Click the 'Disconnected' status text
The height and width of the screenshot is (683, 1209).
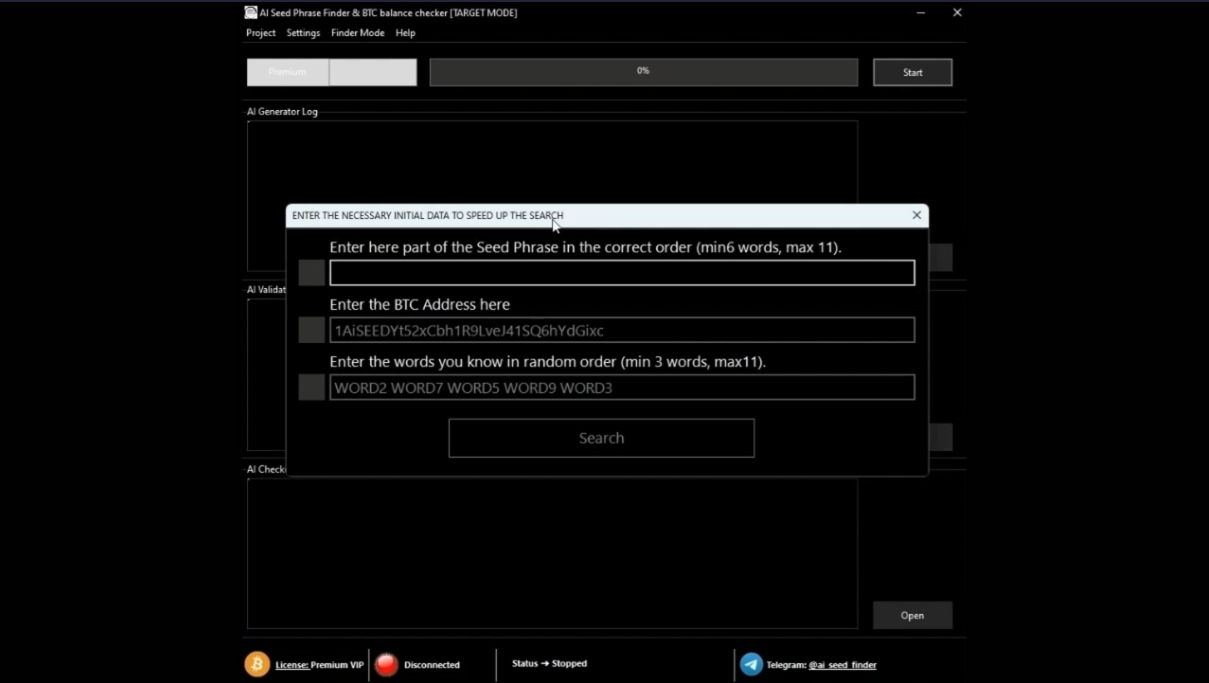(x=432, y=665)
